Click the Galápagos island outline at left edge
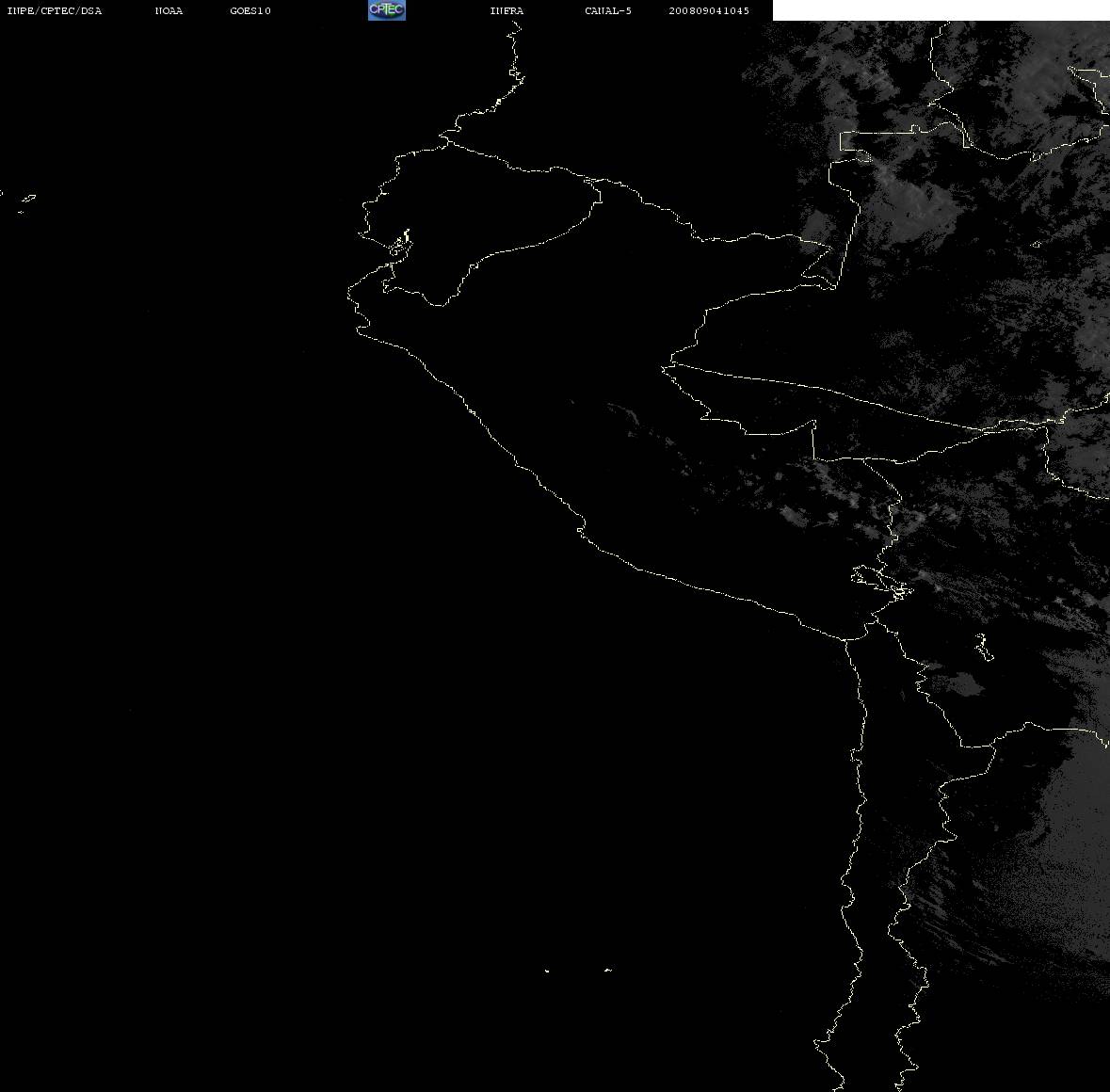The image size is (1110, 1092). [x=27, y=202]
